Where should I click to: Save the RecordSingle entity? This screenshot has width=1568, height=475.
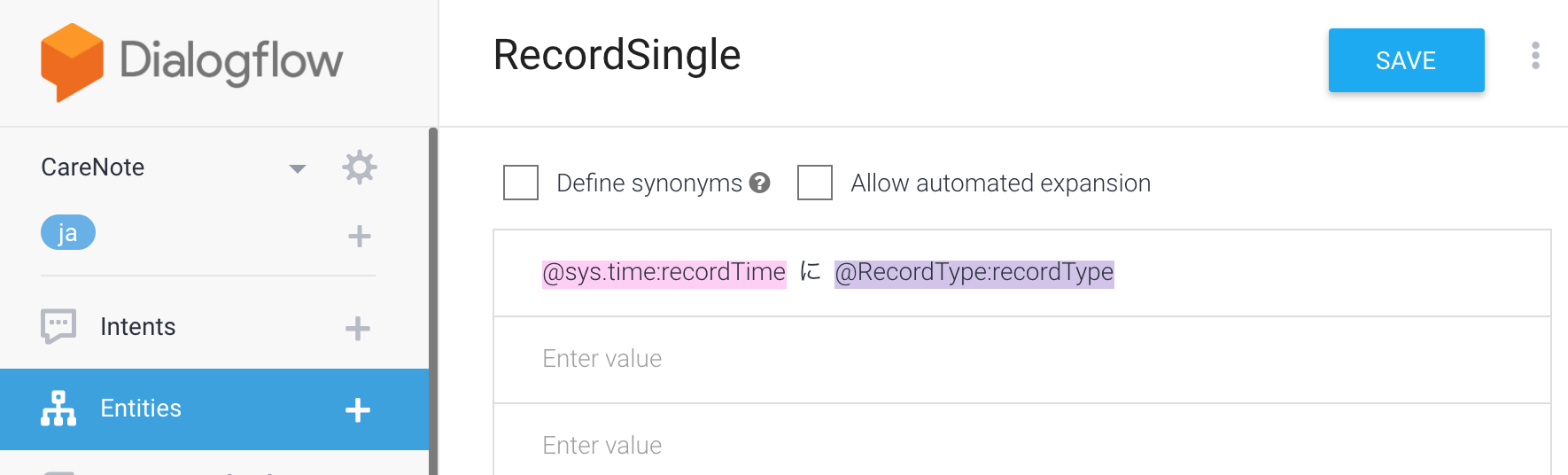(1406, 60)
